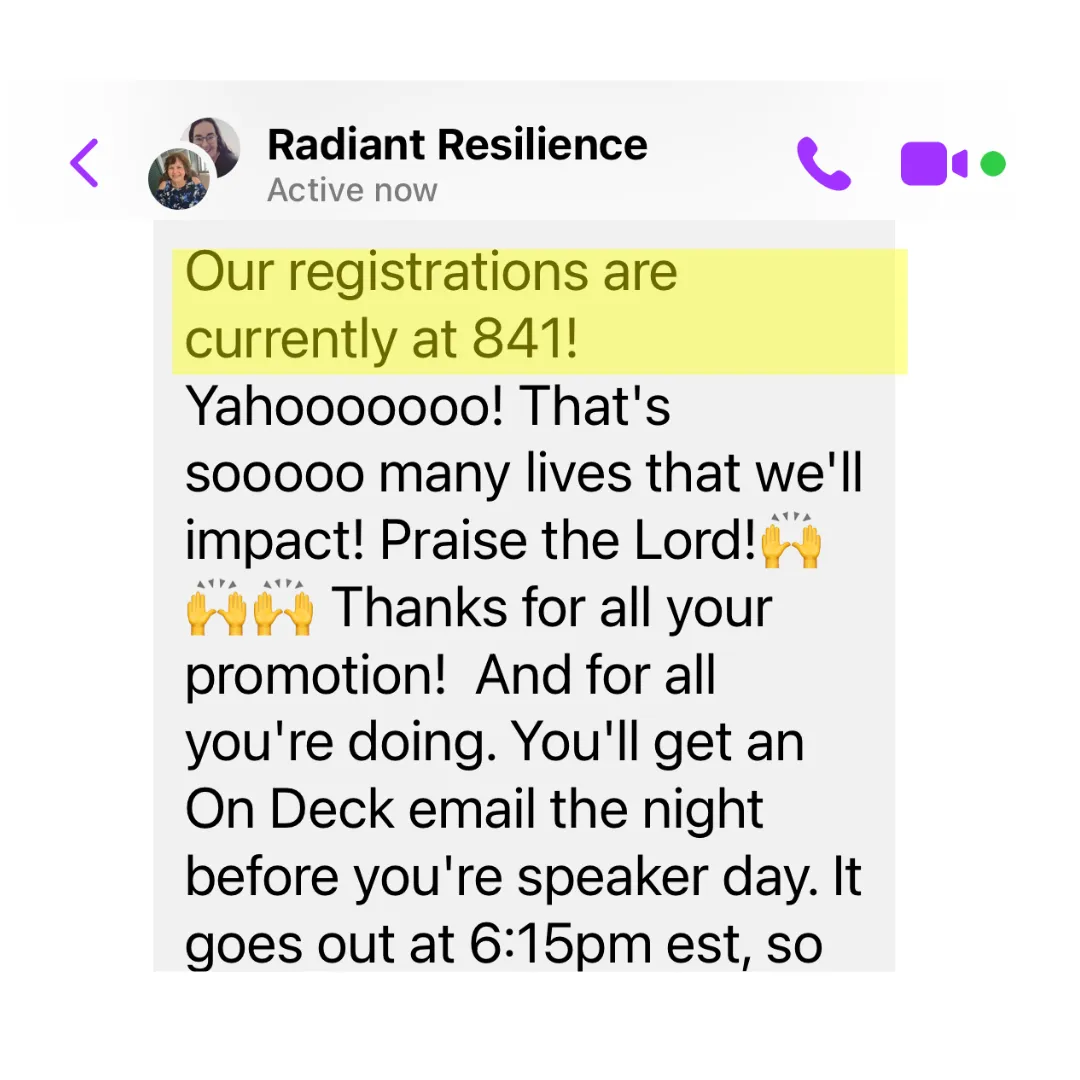Tap the lower group avatar photo

pyautogui.click(x=178, y=179)
